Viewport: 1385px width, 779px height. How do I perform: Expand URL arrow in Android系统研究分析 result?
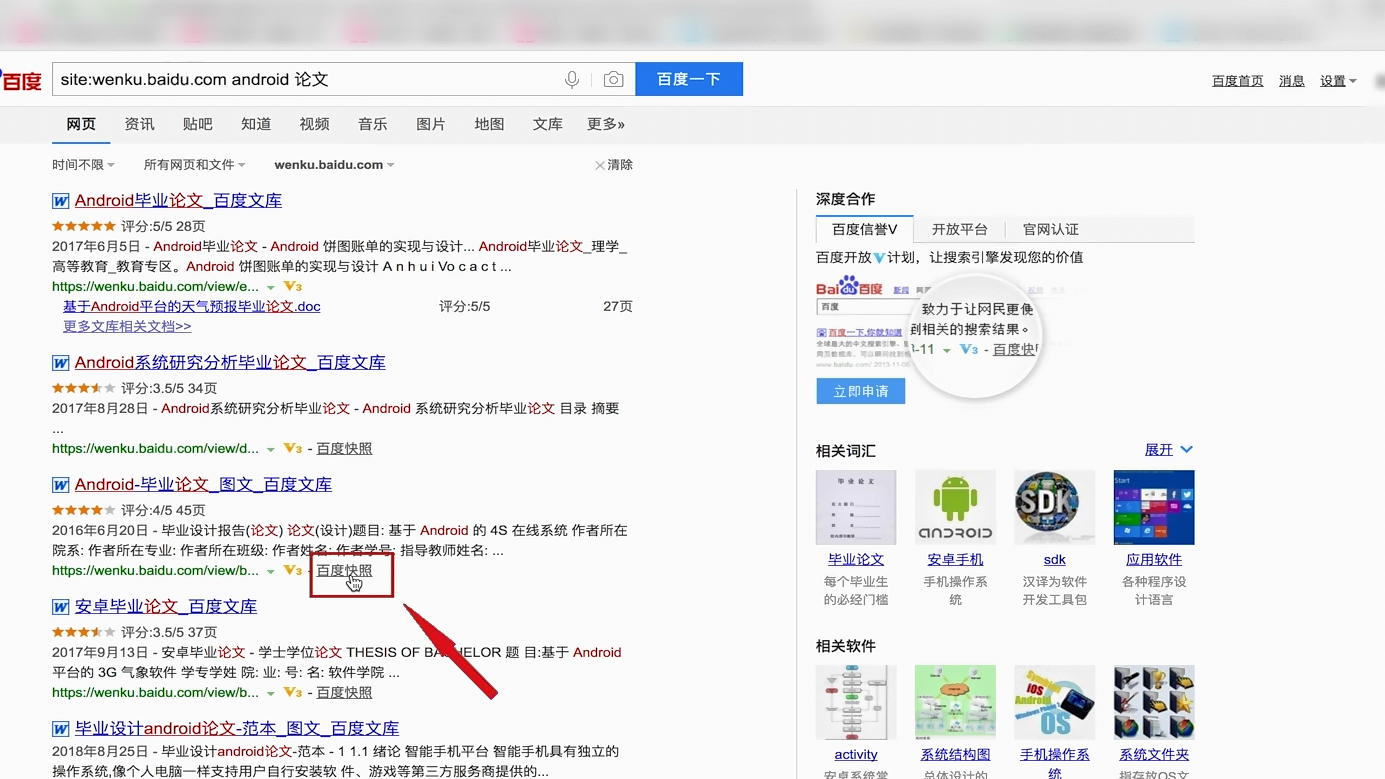point(270,450)
